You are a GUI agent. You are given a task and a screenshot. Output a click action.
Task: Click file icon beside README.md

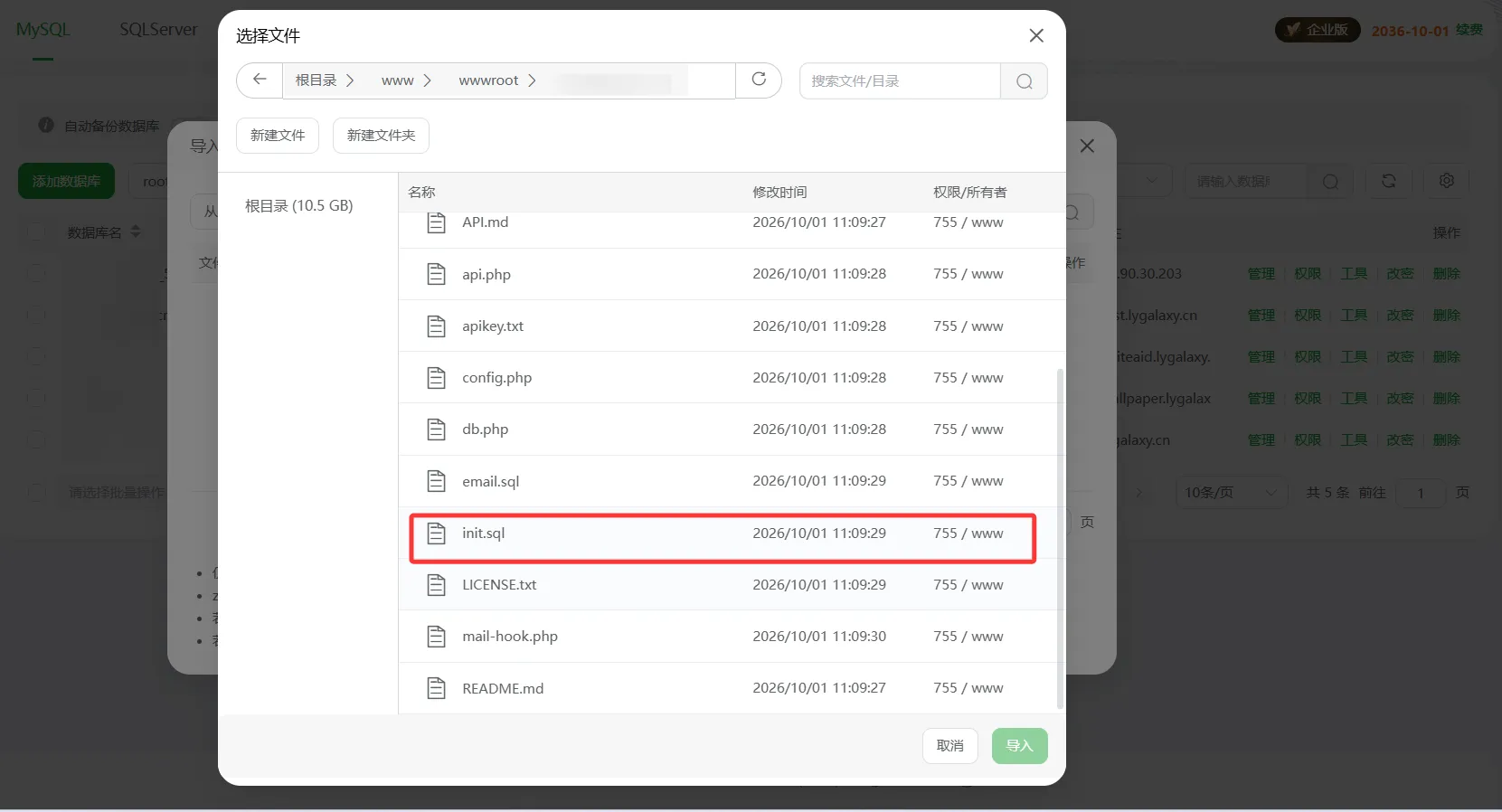[437, 688]
